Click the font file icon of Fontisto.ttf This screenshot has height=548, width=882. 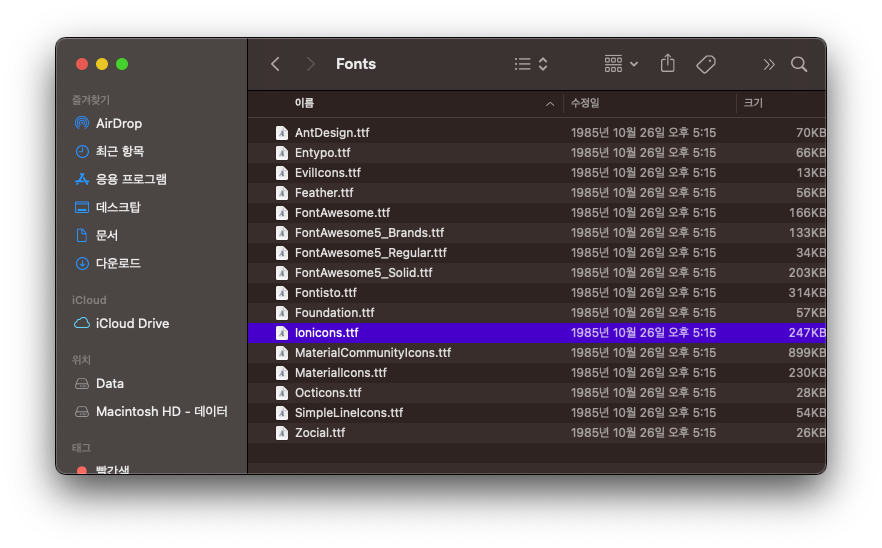pyautogui.click(x=282, y=293)
